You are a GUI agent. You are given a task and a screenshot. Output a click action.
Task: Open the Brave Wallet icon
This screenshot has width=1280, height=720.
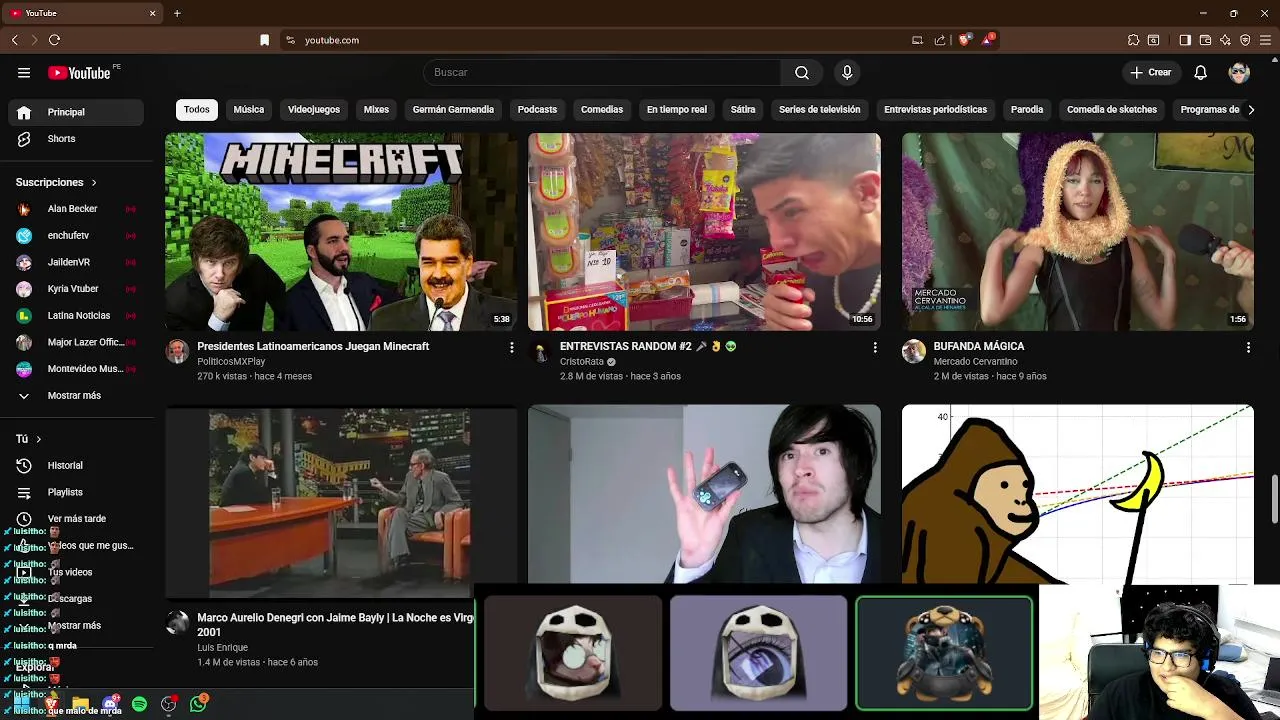pyautogui.click(x=1205, y=40)
